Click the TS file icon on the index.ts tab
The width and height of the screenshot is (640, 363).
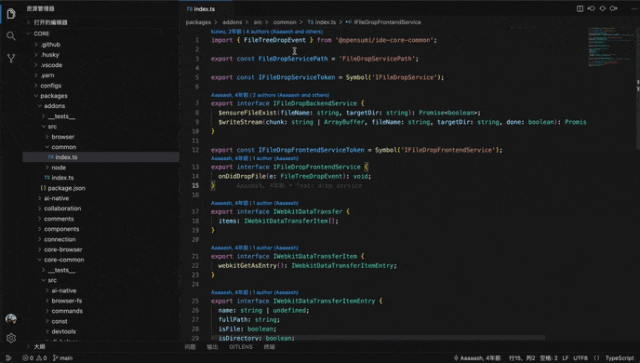[x=189, y=9]
